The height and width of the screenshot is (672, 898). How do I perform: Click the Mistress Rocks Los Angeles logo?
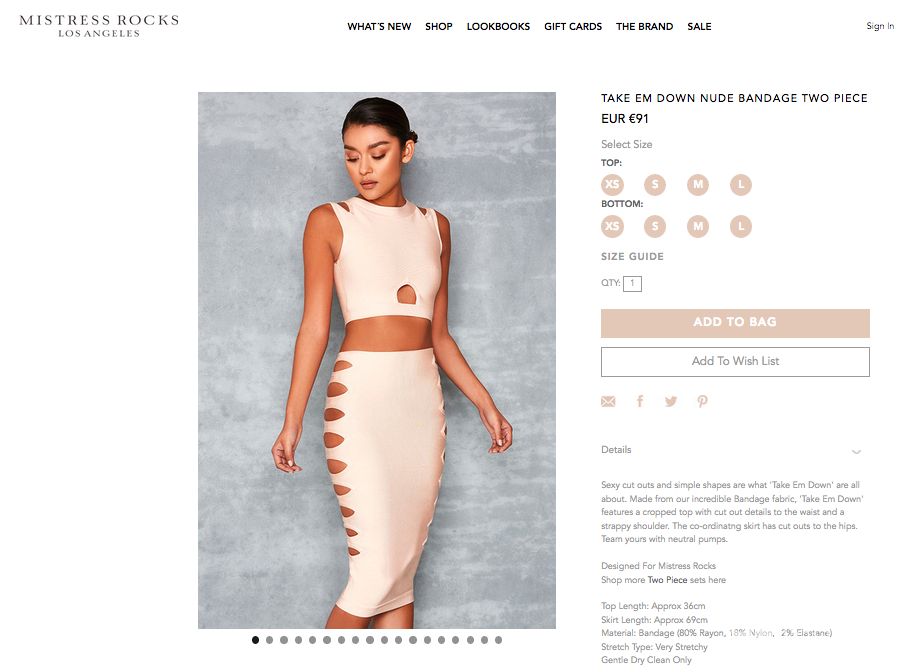point(99,26)
